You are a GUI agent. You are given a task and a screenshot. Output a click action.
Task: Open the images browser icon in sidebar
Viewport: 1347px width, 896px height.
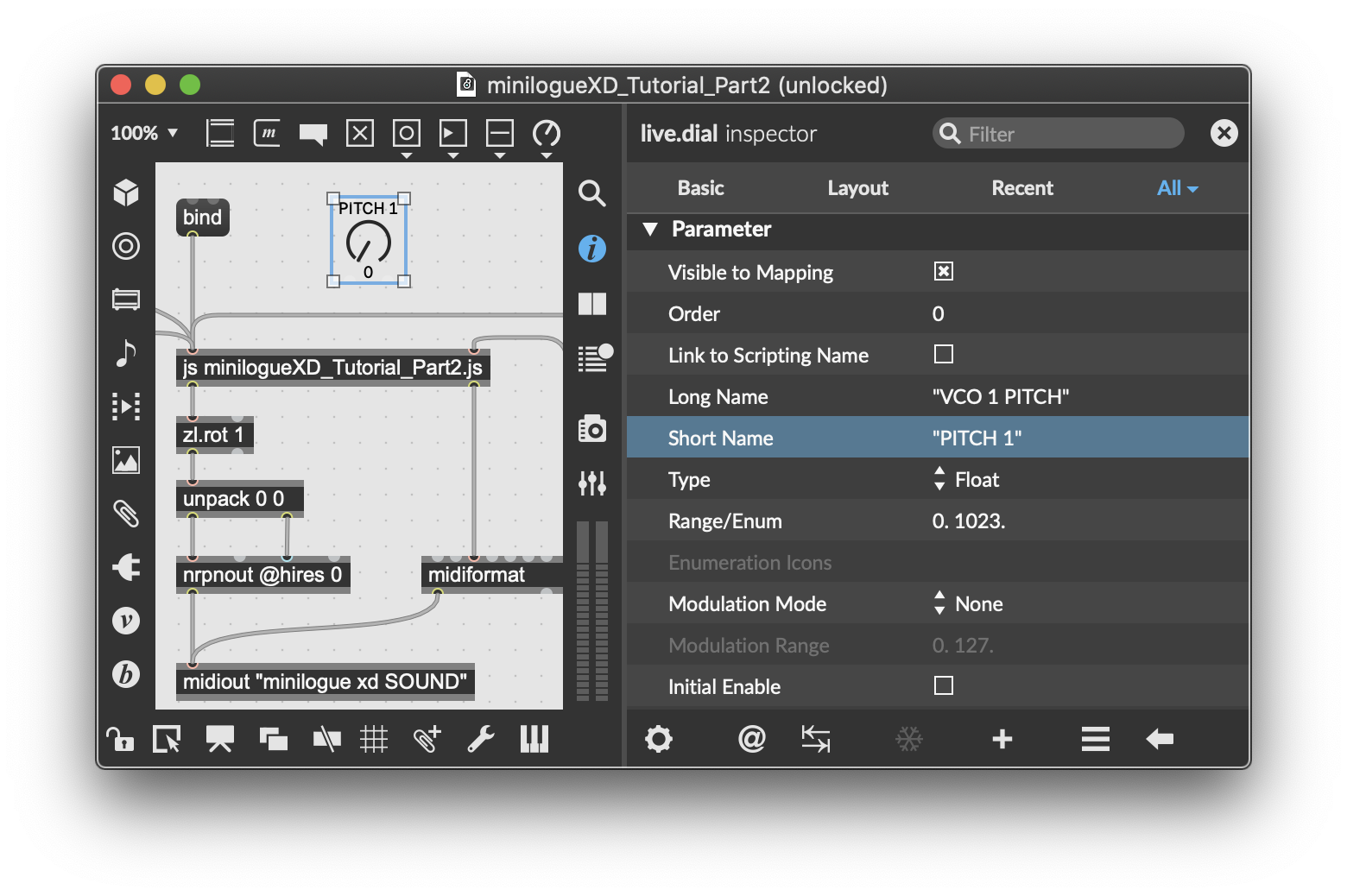coord(126,460)
